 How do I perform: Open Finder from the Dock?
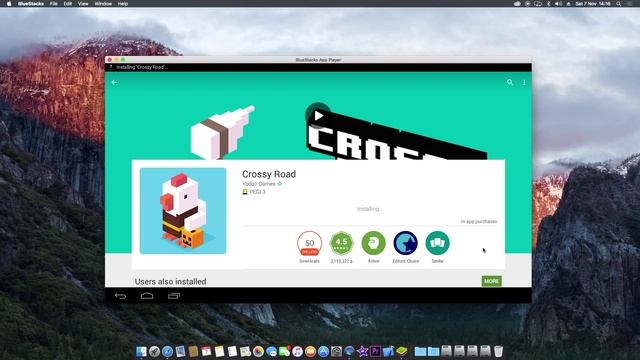tap(141, 351)
